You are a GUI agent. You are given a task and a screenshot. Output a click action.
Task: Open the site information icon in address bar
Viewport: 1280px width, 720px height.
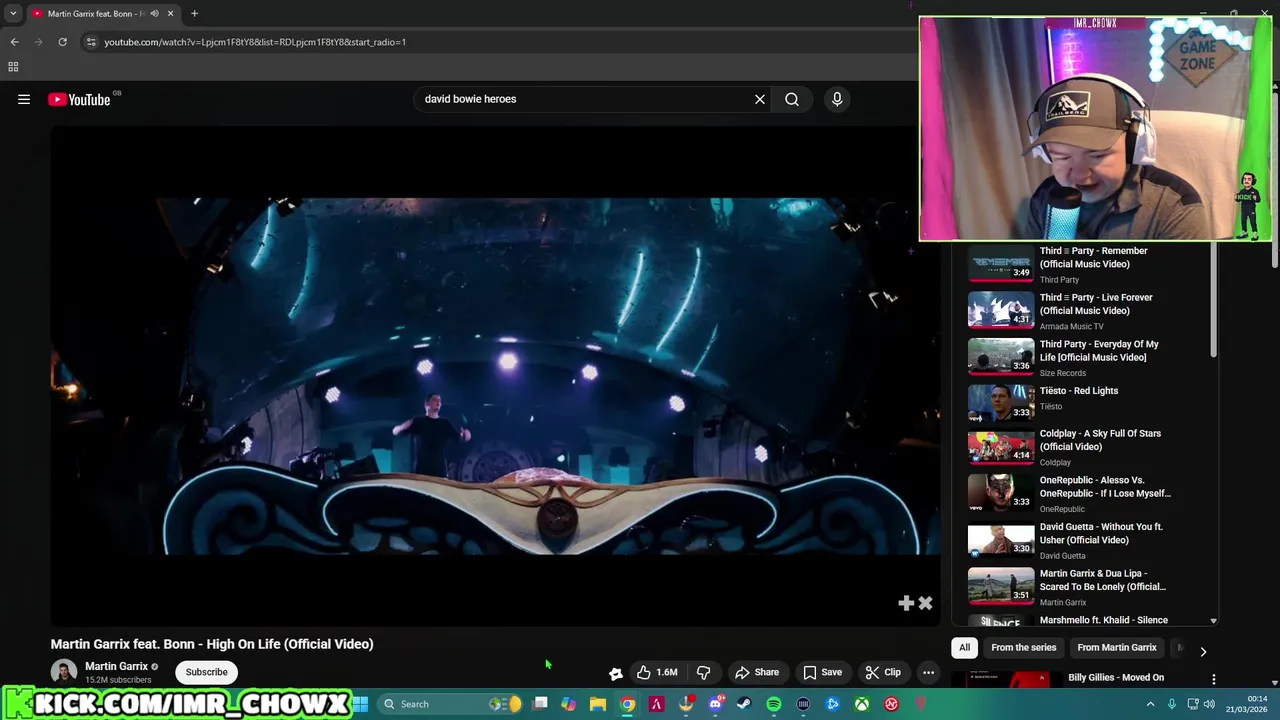[x=91, y=42]
